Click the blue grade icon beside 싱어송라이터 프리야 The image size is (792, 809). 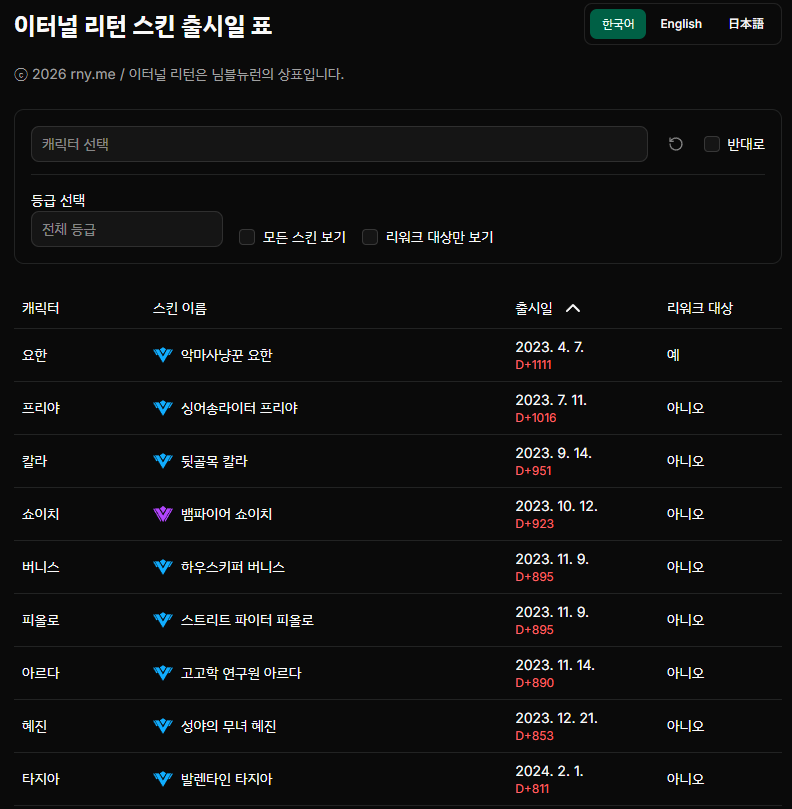pyautogui.click(x=163, y=408)
